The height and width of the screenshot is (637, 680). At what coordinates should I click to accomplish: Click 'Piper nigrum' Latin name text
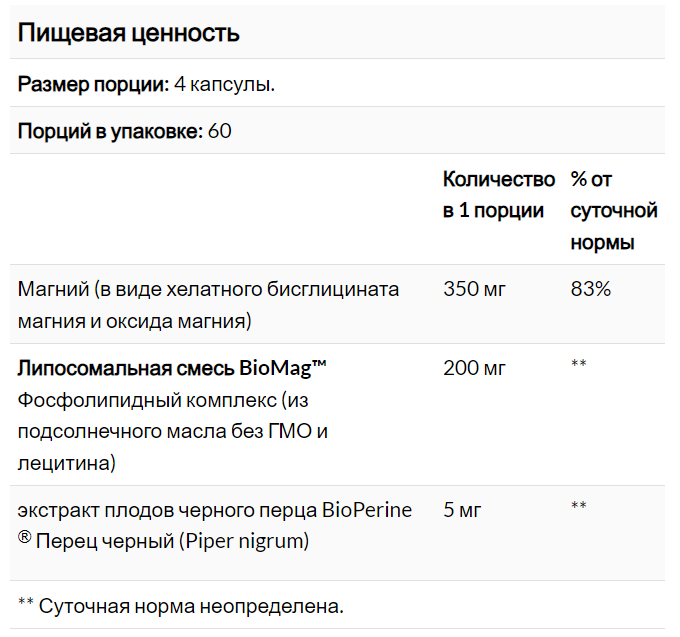tap(244, 542)
